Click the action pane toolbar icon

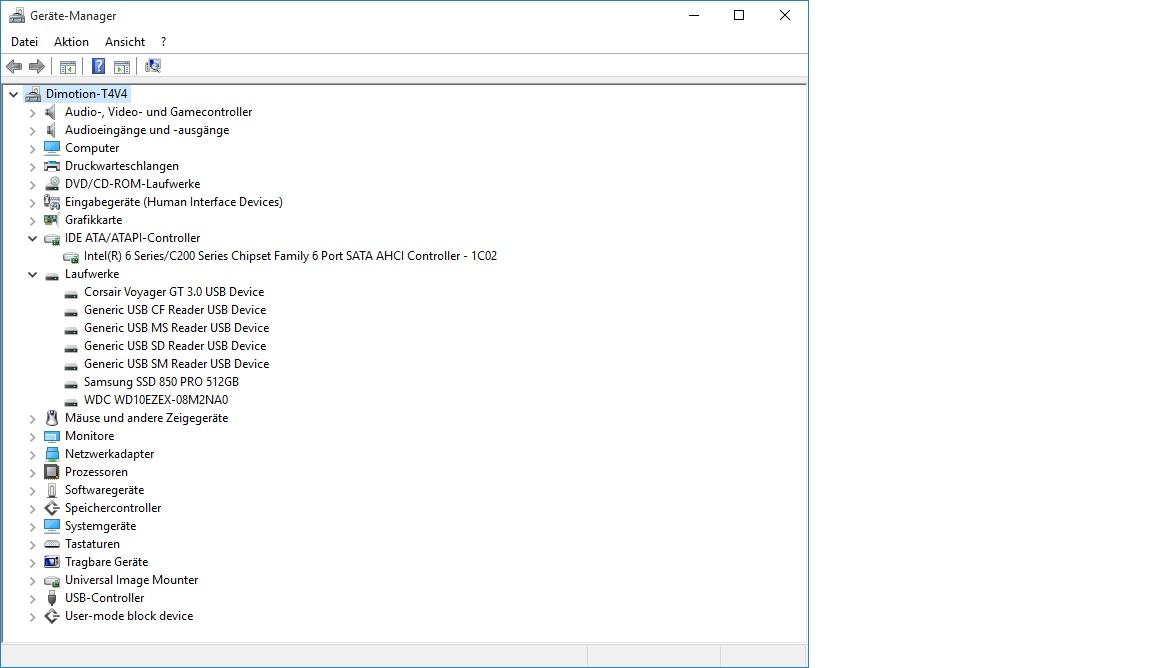tap(122, 67)
